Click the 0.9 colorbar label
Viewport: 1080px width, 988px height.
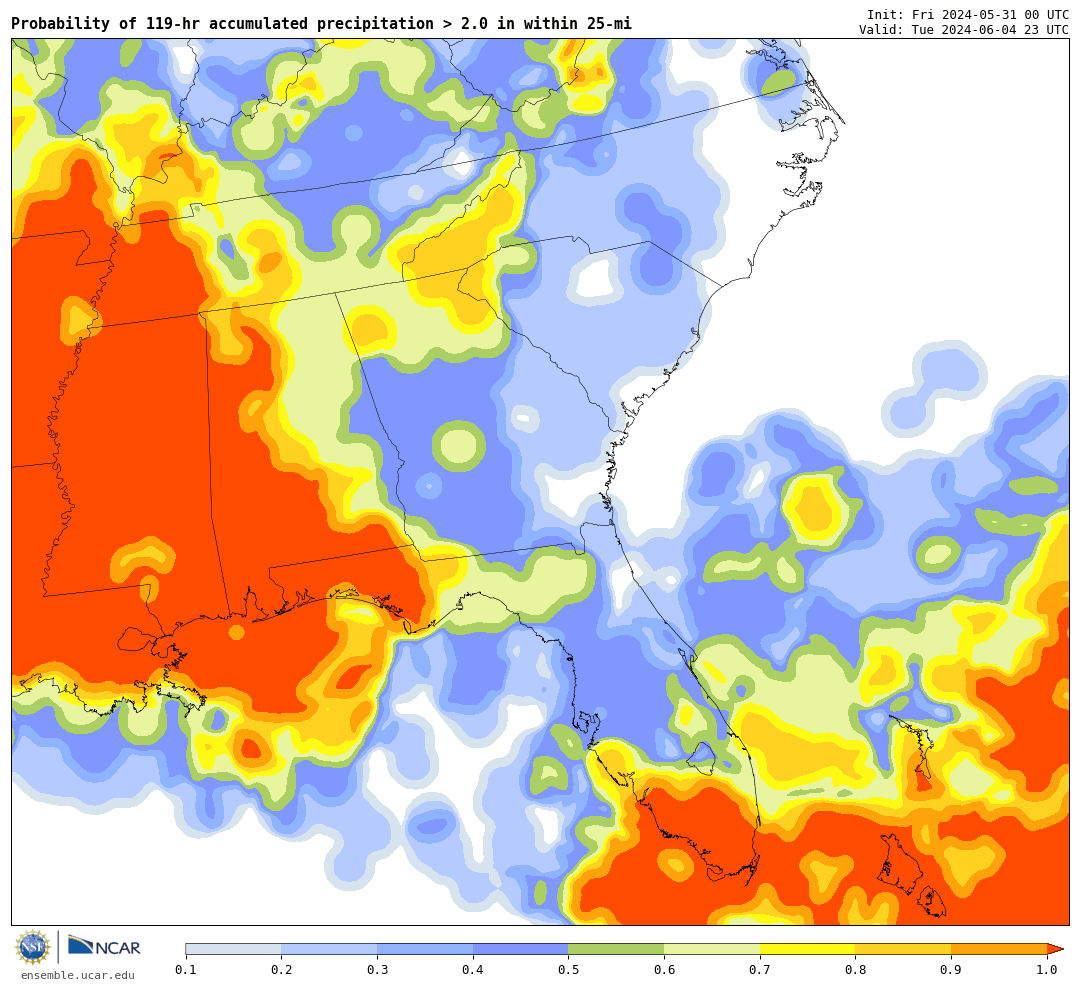[x=951, y=970]
